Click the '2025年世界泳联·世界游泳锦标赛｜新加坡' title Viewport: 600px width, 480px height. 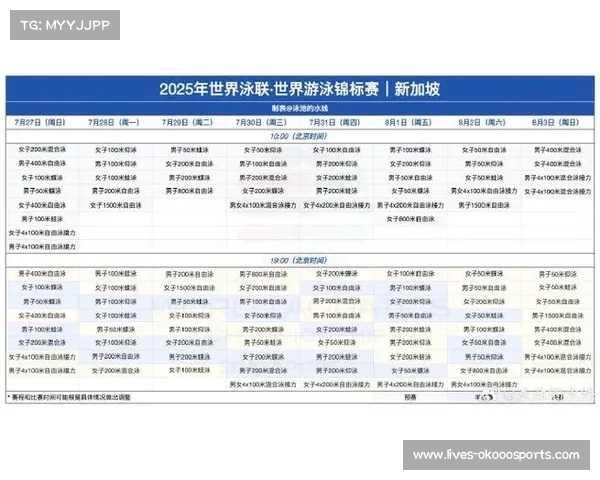click(300, 89)
